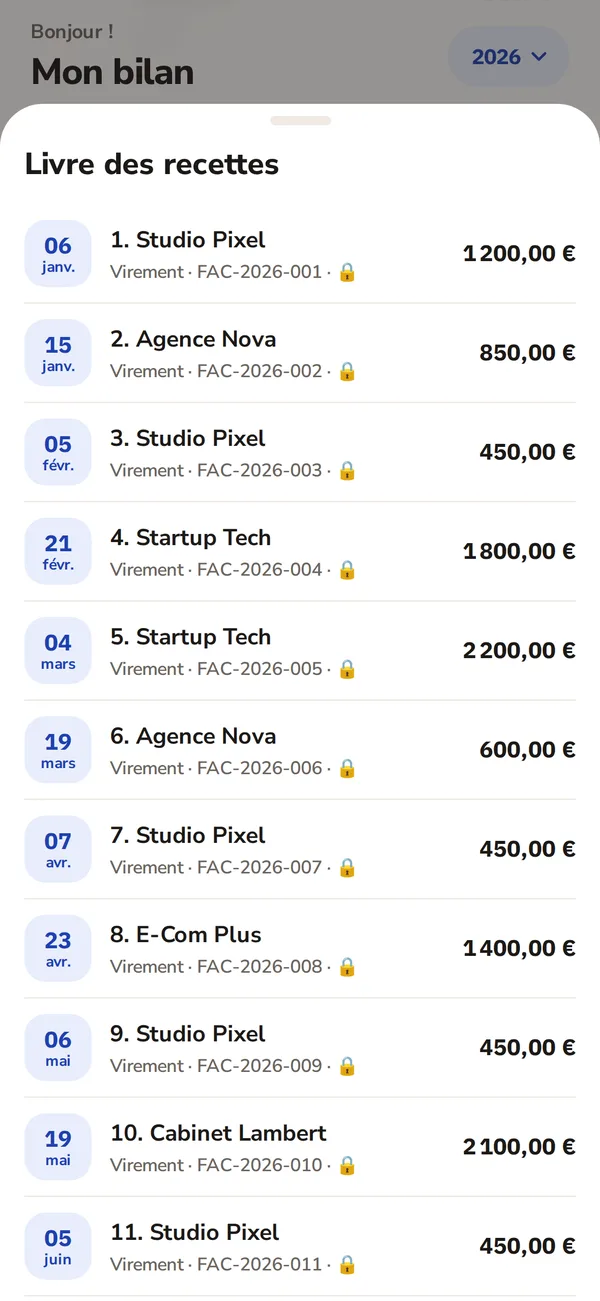600x1301 pixels.
Task: Click the chevron in the year selector
Action: pyautogui.click(x=539, y=57)
